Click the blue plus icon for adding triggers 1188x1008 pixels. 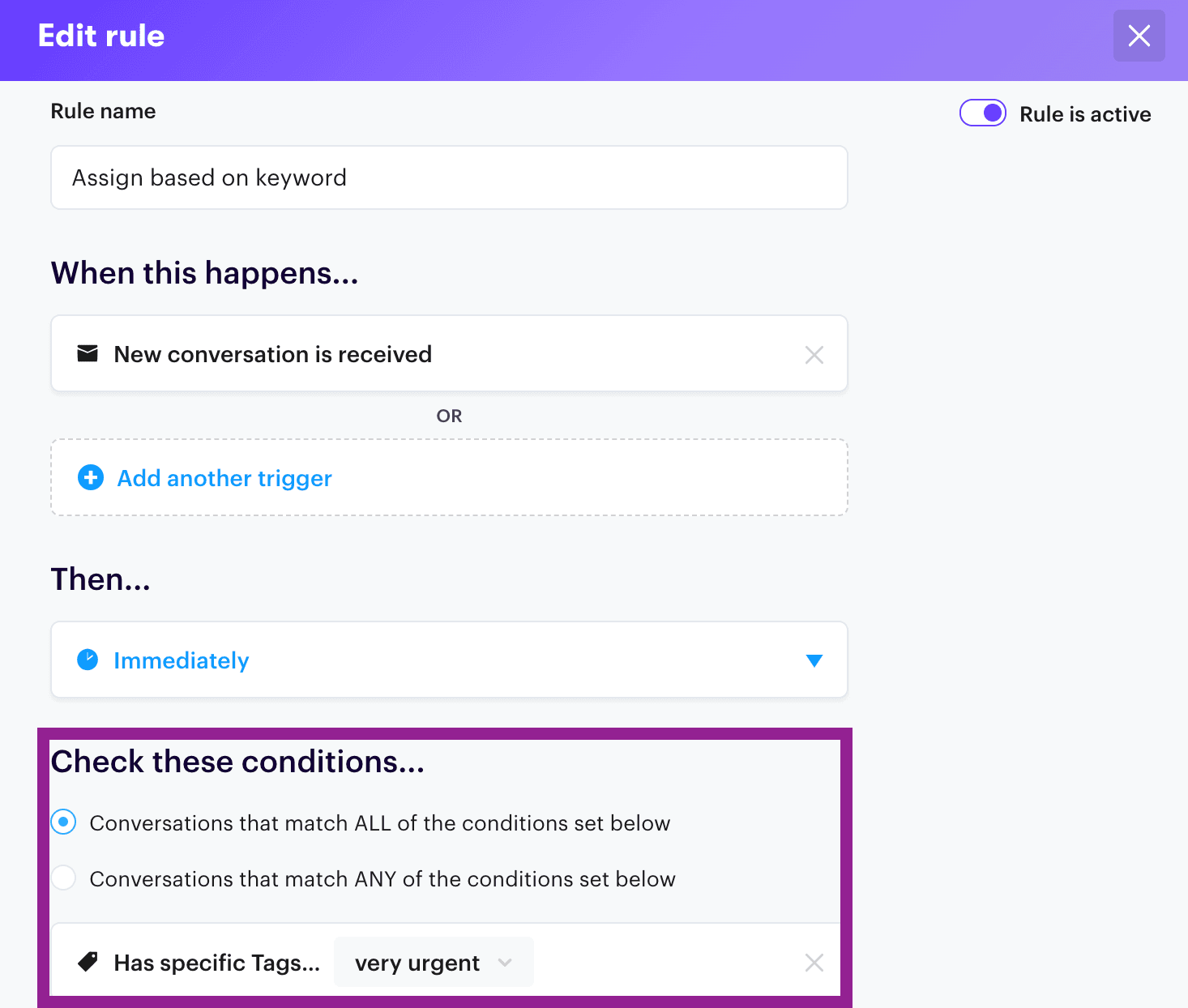[x=90, y=477]
